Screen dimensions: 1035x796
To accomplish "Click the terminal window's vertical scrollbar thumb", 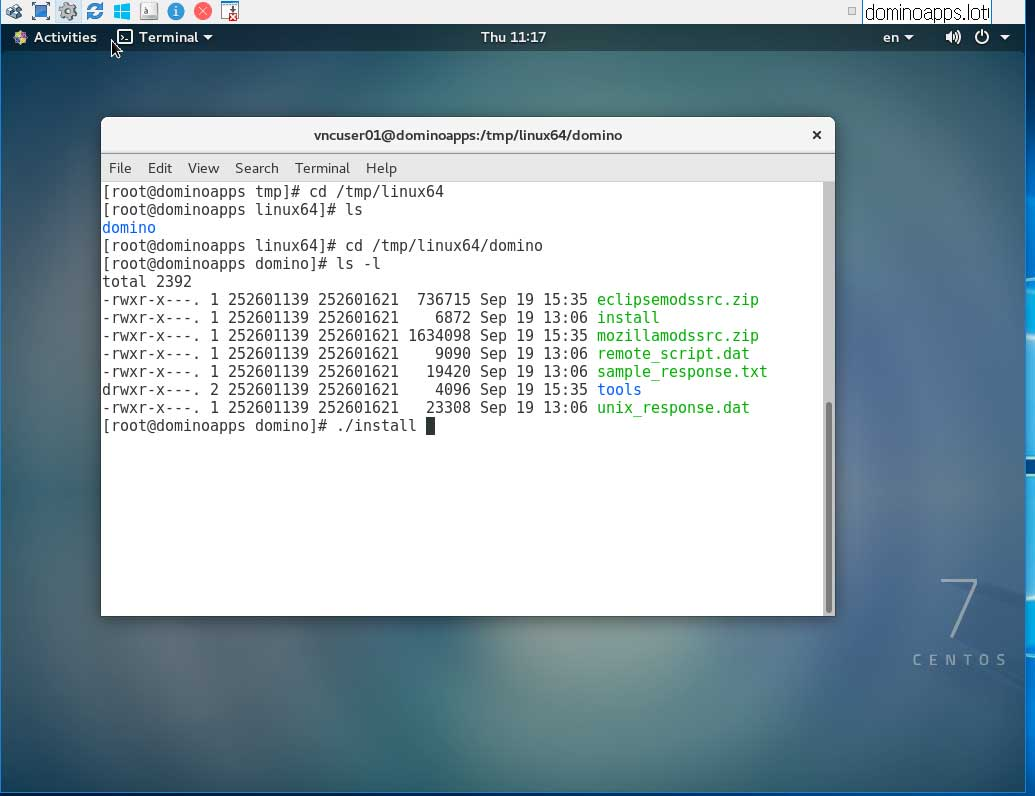I will pos(828,507).
